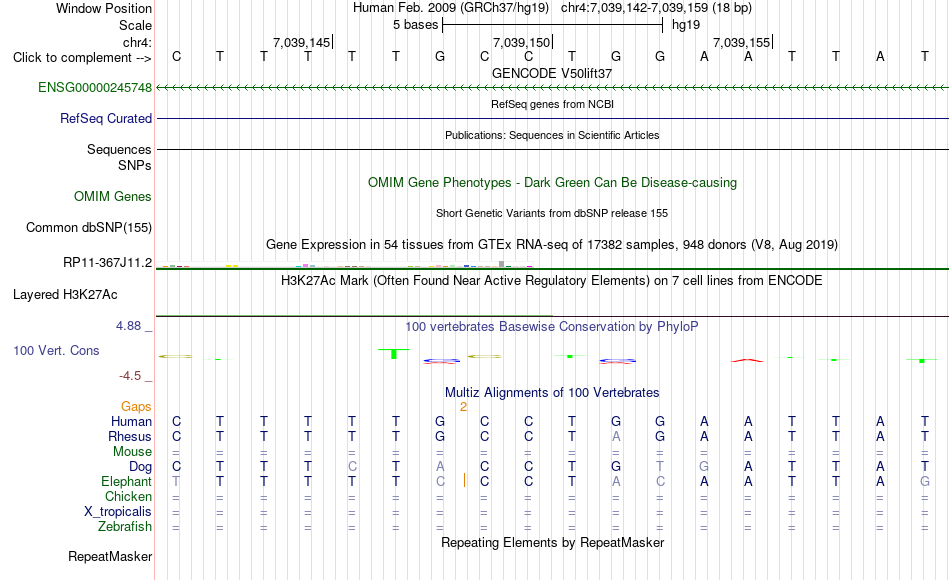The height and width of the screenshot is (580, 950).
Task: Open Layered H3K27Ac track label
Action: pyautogui.click(x=65, y=295)
